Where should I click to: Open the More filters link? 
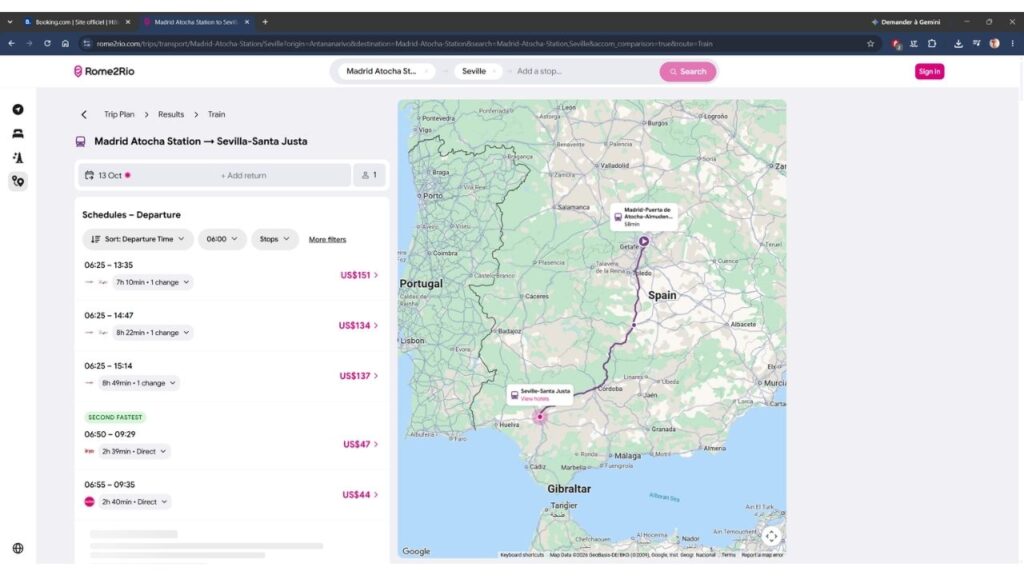coord(327,240)
